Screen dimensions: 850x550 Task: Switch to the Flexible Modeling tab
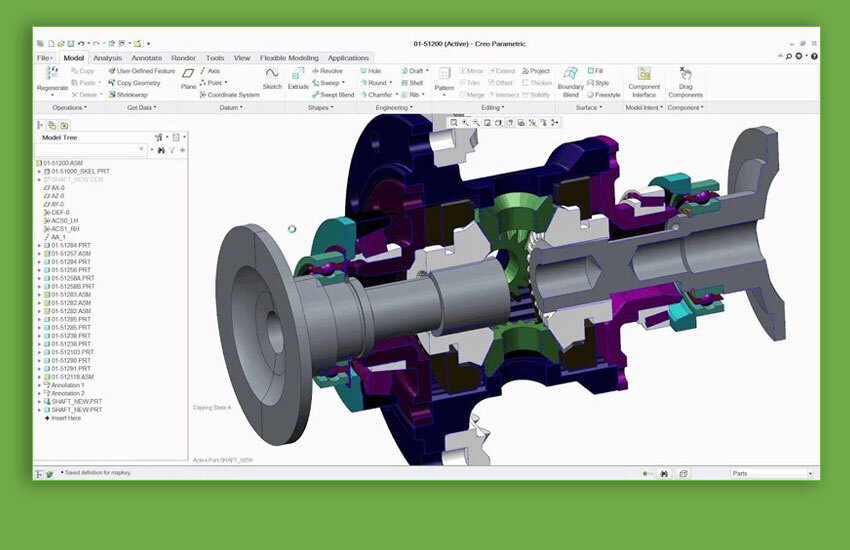click(289, 58)
